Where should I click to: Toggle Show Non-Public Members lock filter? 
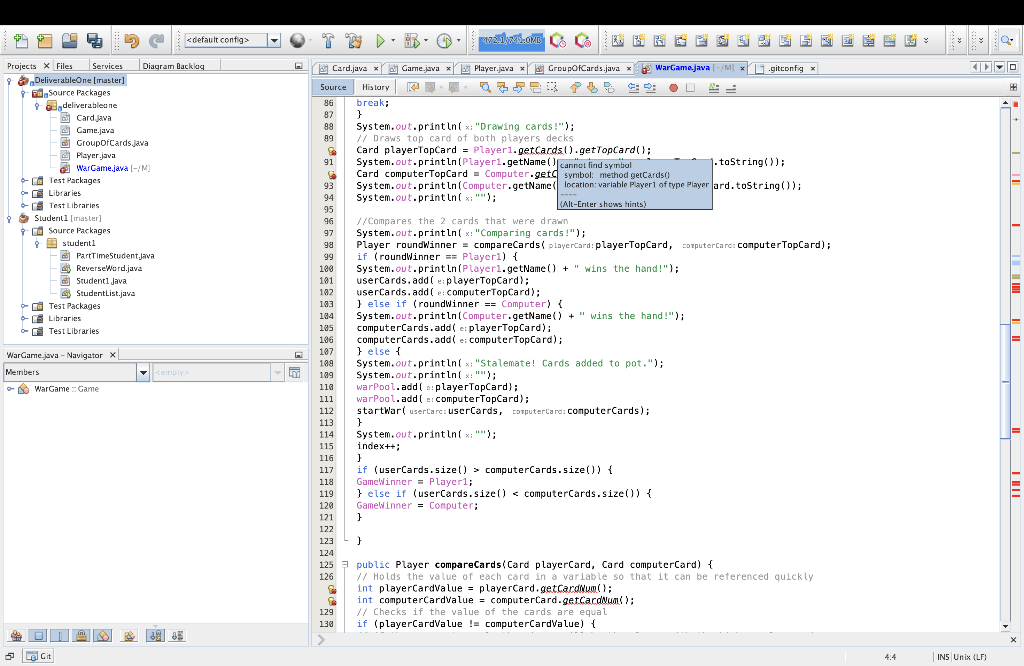tap(83, 635)
